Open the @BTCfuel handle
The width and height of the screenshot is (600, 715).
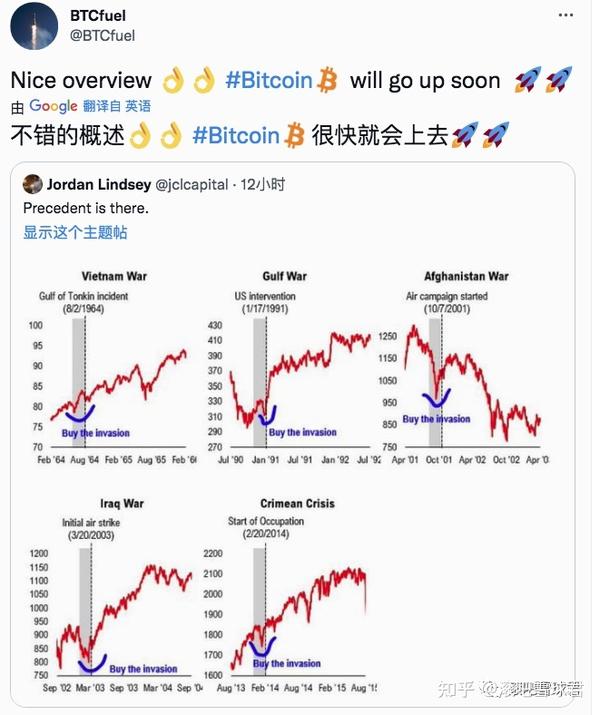pos(103,36)
